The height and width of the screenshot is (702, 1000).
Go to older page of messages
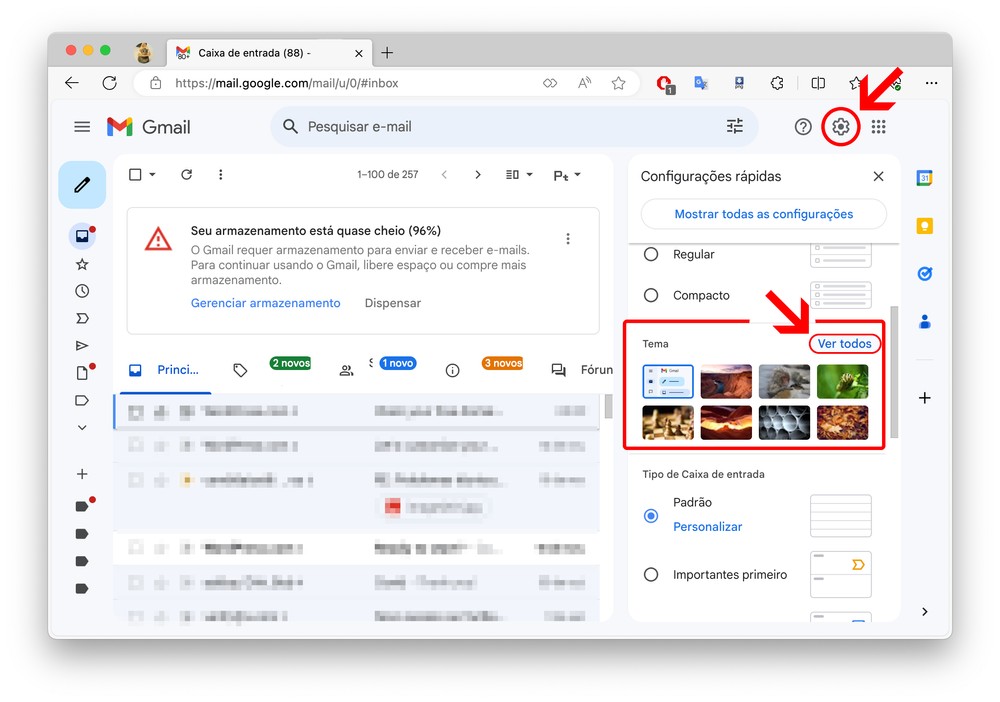point(478,175)
